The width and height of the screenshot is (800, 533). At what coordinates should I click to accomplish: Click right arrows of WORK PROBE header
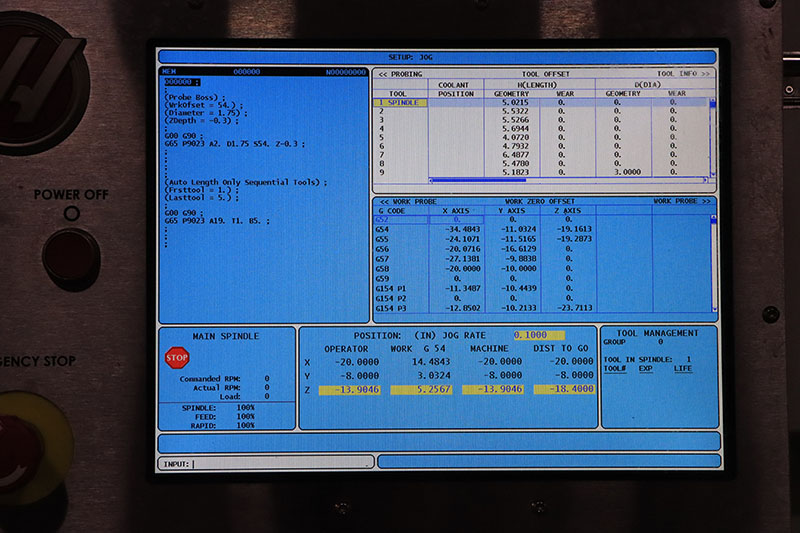click(x=707, y=202)
